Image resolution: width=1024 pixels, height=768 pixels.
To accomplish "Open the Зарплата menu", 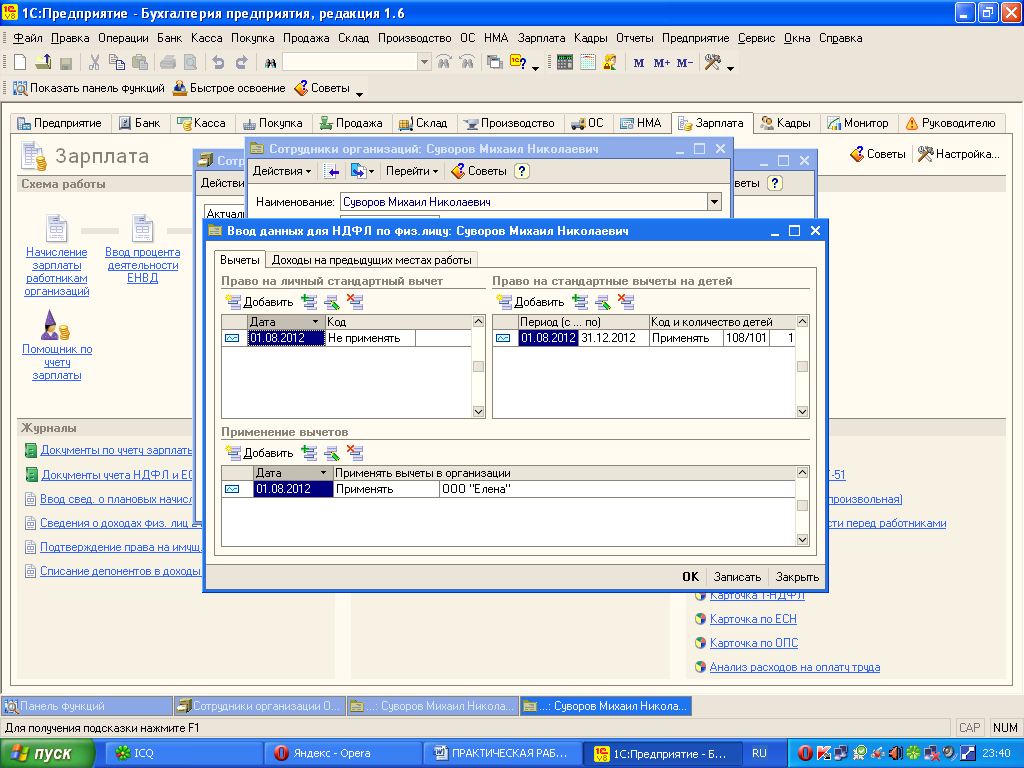I will click(541, 38).
